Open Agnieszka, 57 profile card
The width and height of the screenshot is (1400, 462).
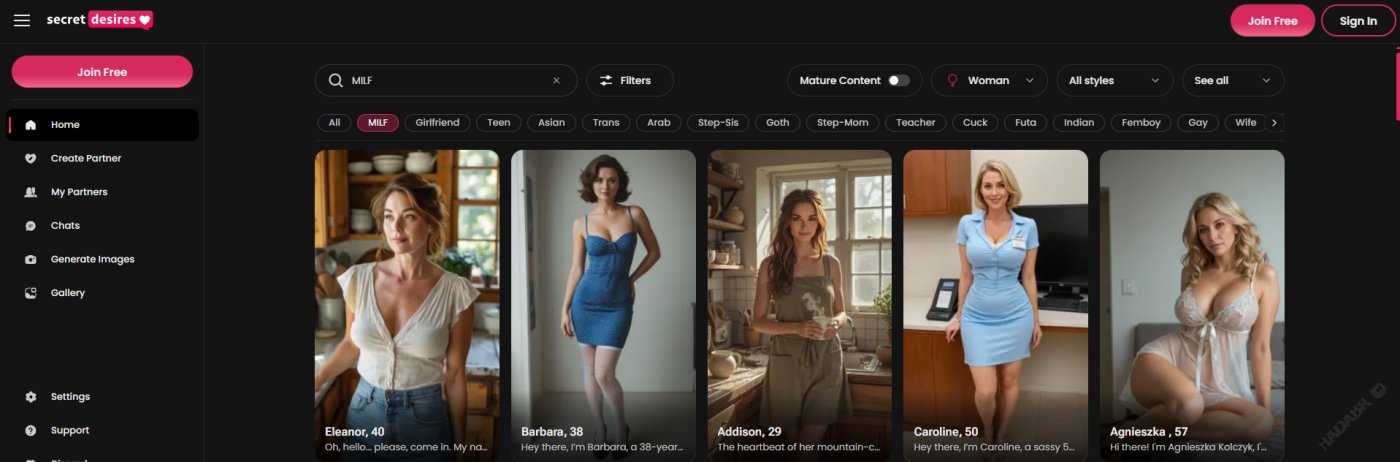point(1192,305)
